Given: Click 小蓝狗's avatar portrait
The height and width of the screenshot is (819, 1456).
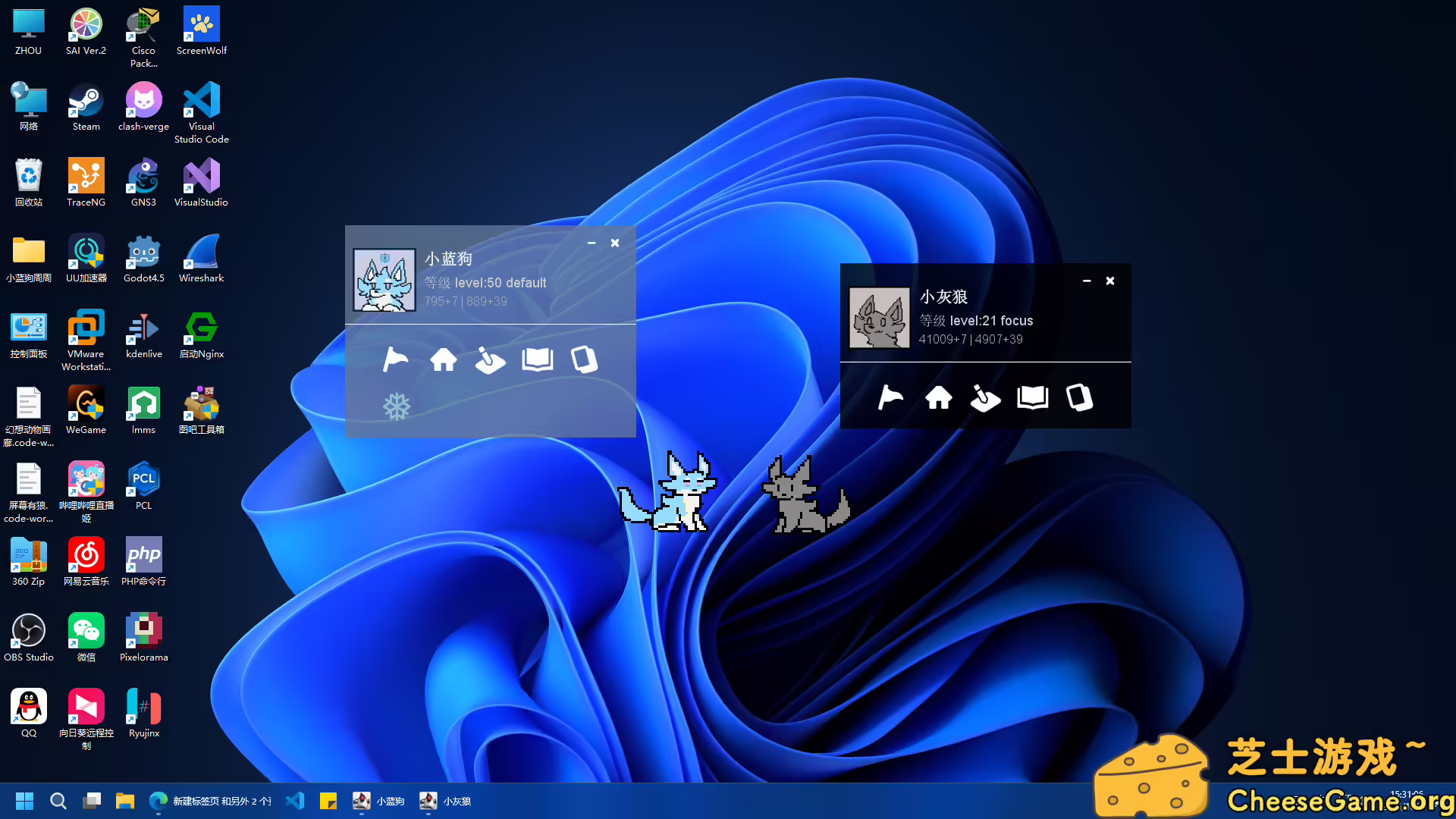Looking at the screenshot, I should point(384,278).
